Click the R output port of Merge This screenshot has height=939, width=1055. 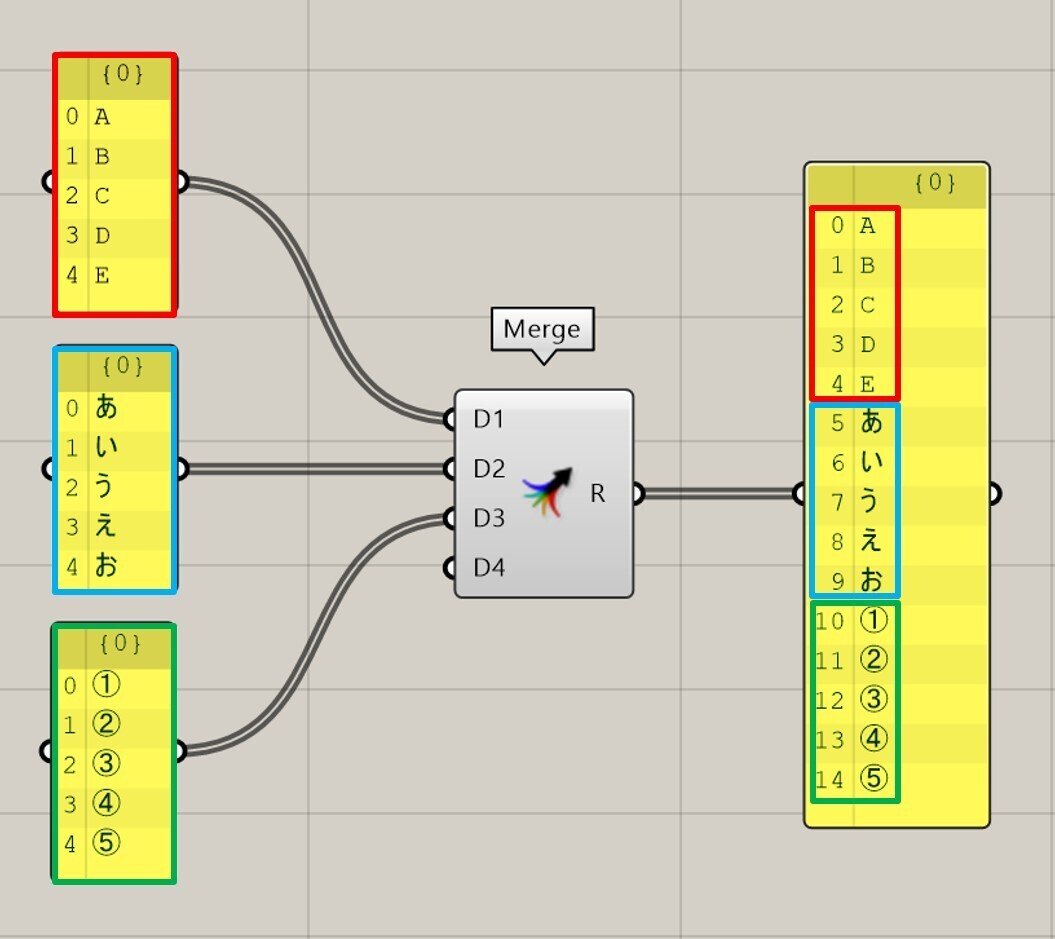[x=637, y=492]
